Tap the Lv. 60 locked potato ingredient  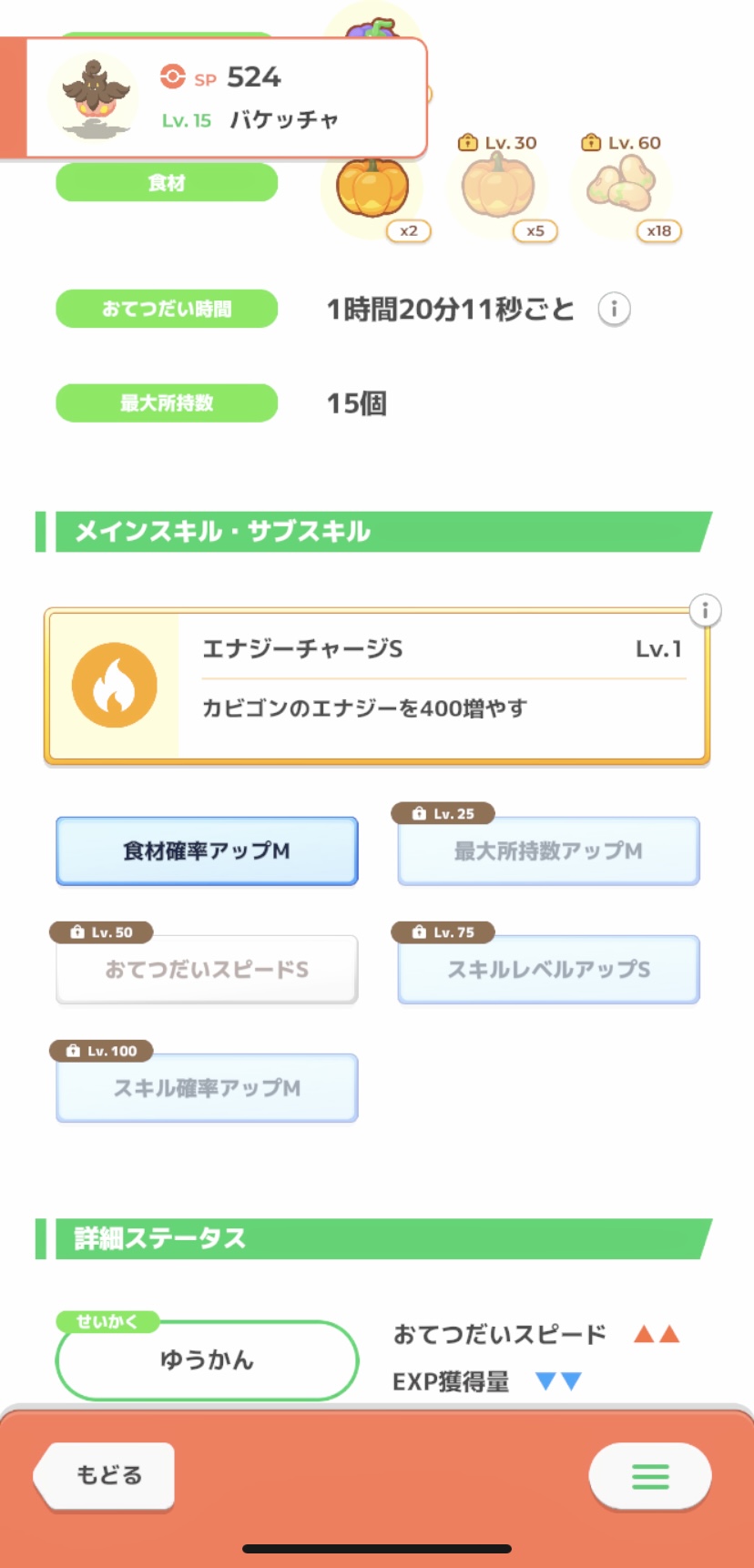[x=622, y=186]
